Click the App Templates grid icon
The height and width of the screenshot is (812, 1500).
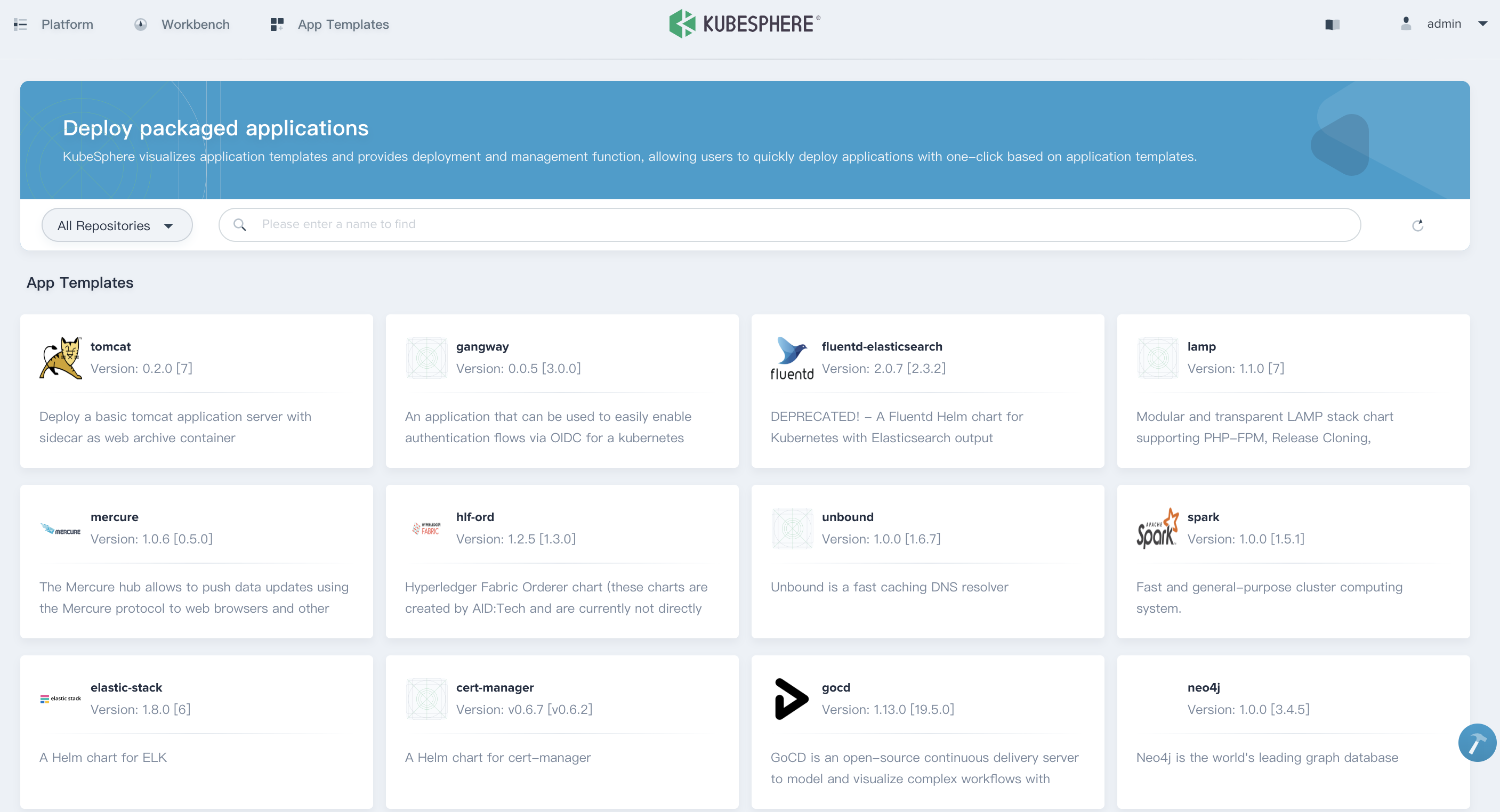tap(277, 25)
